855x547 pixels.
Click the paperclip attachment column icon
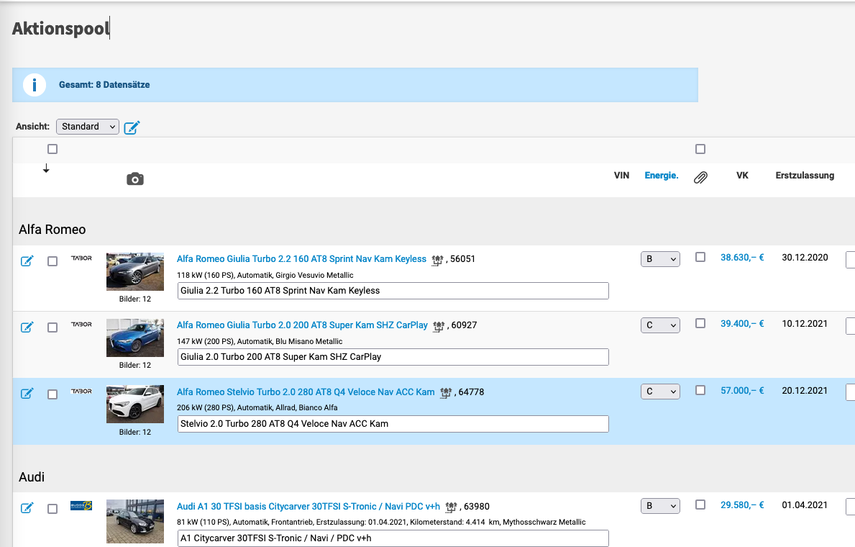[x=700, y=177]
